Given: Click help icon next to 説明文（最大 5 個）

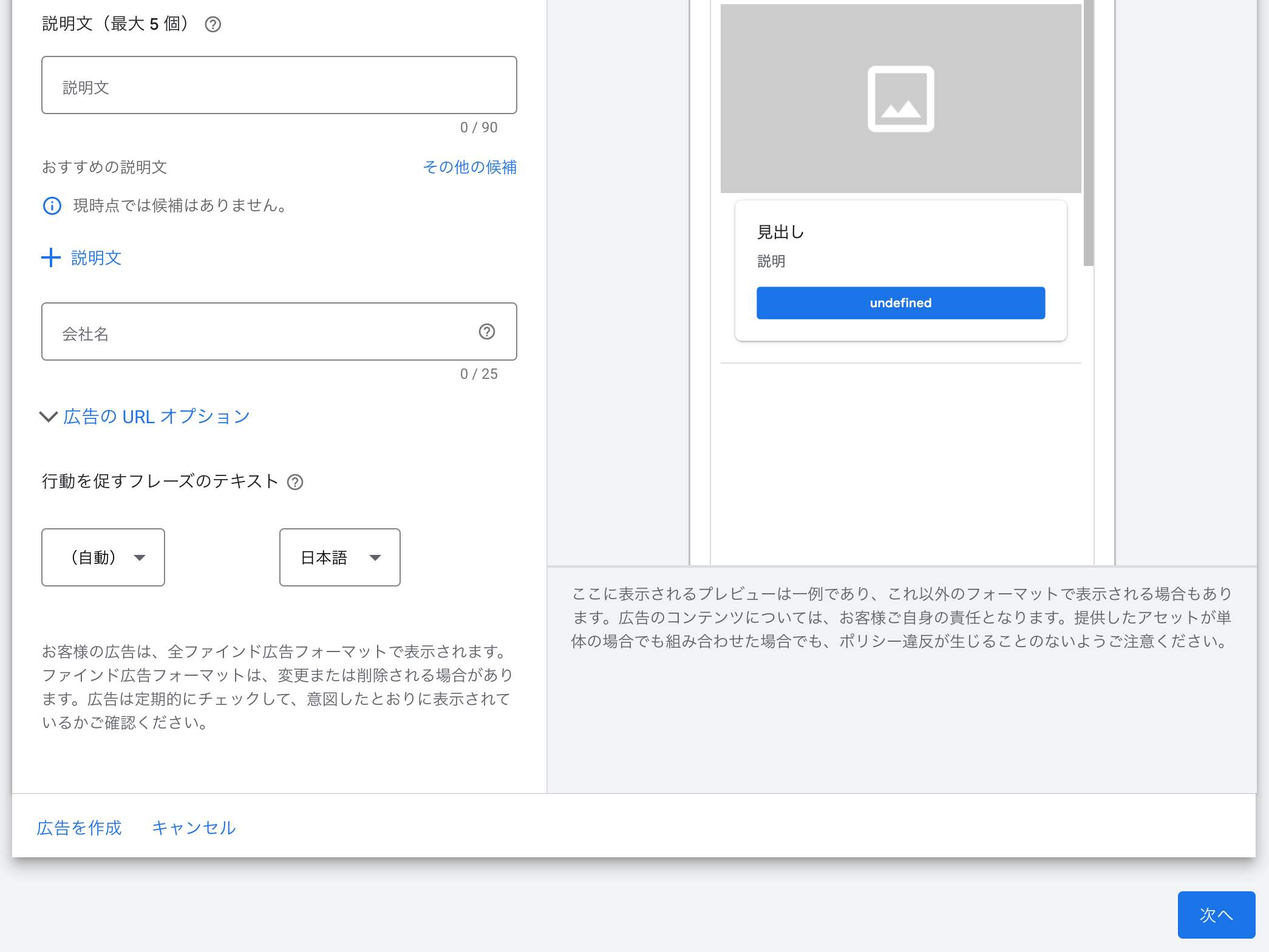Looking at the screenshot, I should [213, 24].
